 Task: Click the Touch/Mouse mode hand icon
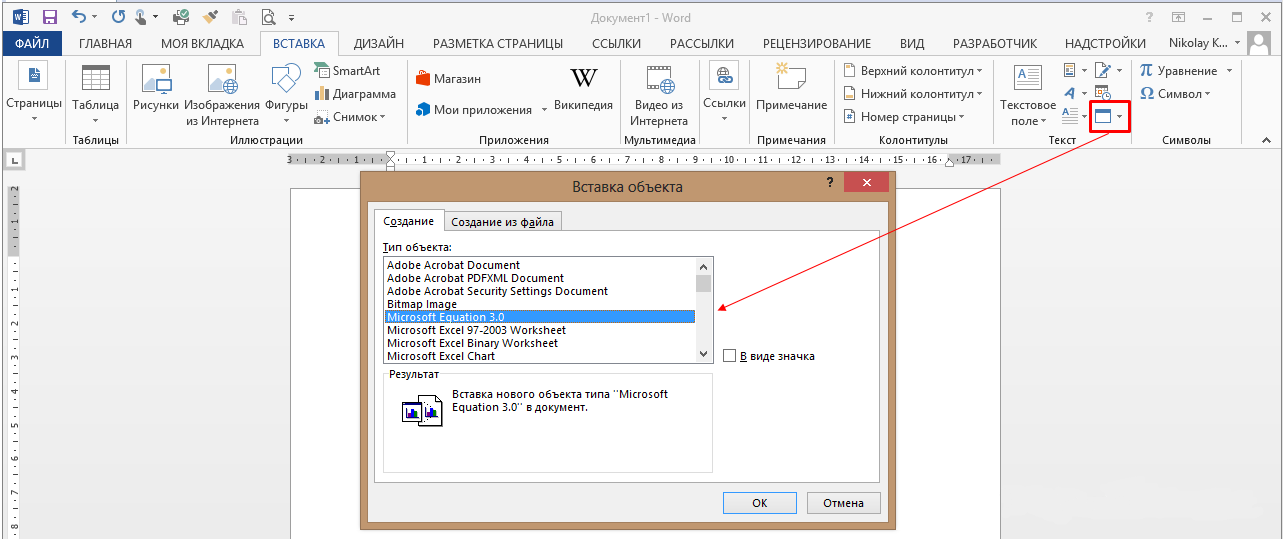(x=142, y=16)
